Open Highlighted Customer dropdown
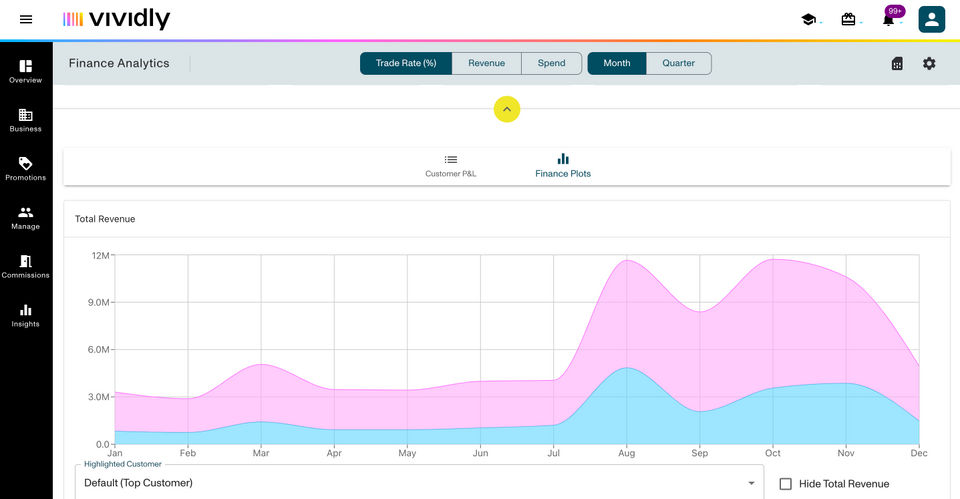960x499 pixels. click(x=419, y=482)
